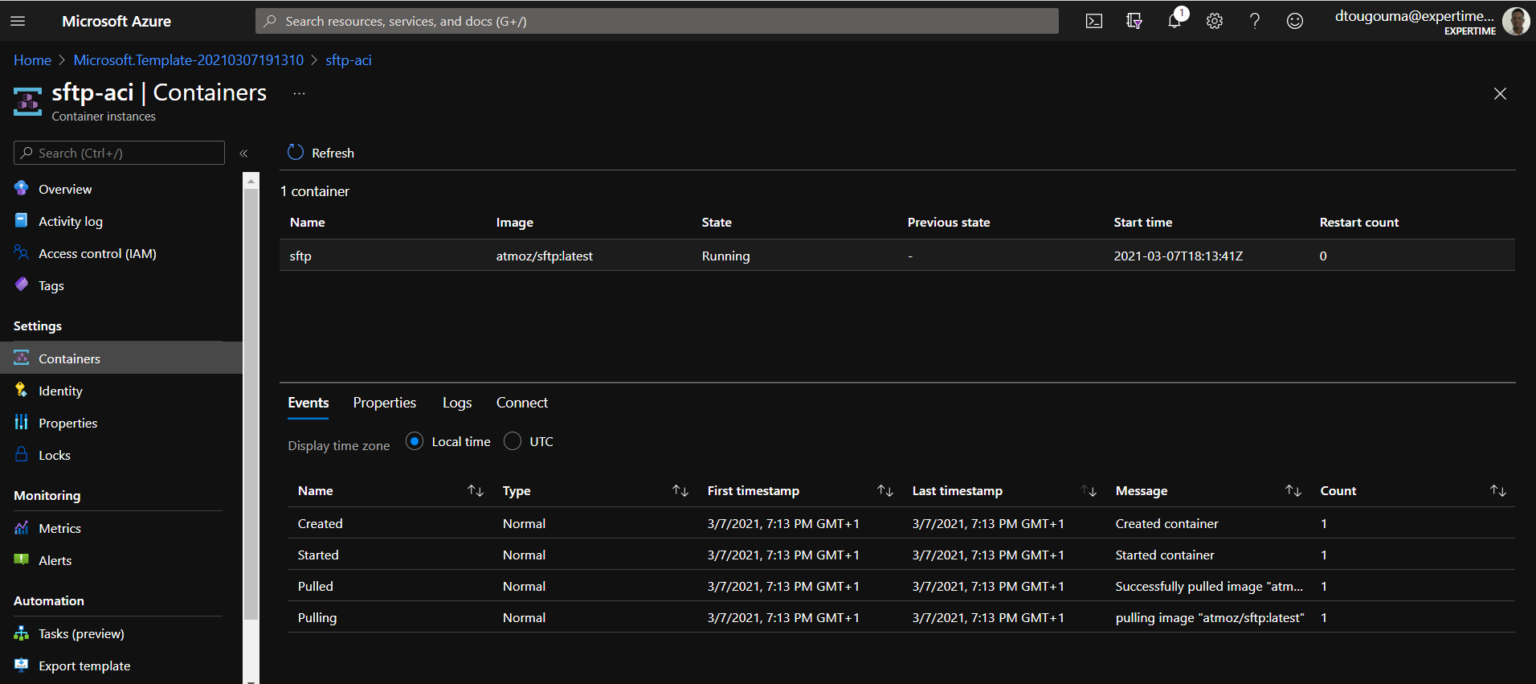Click the Azure search resources field

pos(657,20)
